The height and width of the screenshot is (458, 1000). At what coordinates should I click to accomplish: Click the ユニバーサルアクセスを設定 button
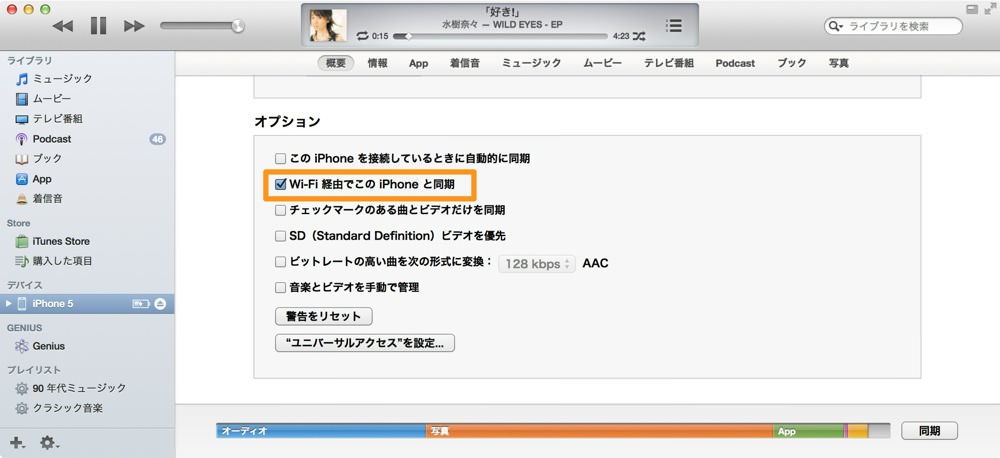[365, 343]
